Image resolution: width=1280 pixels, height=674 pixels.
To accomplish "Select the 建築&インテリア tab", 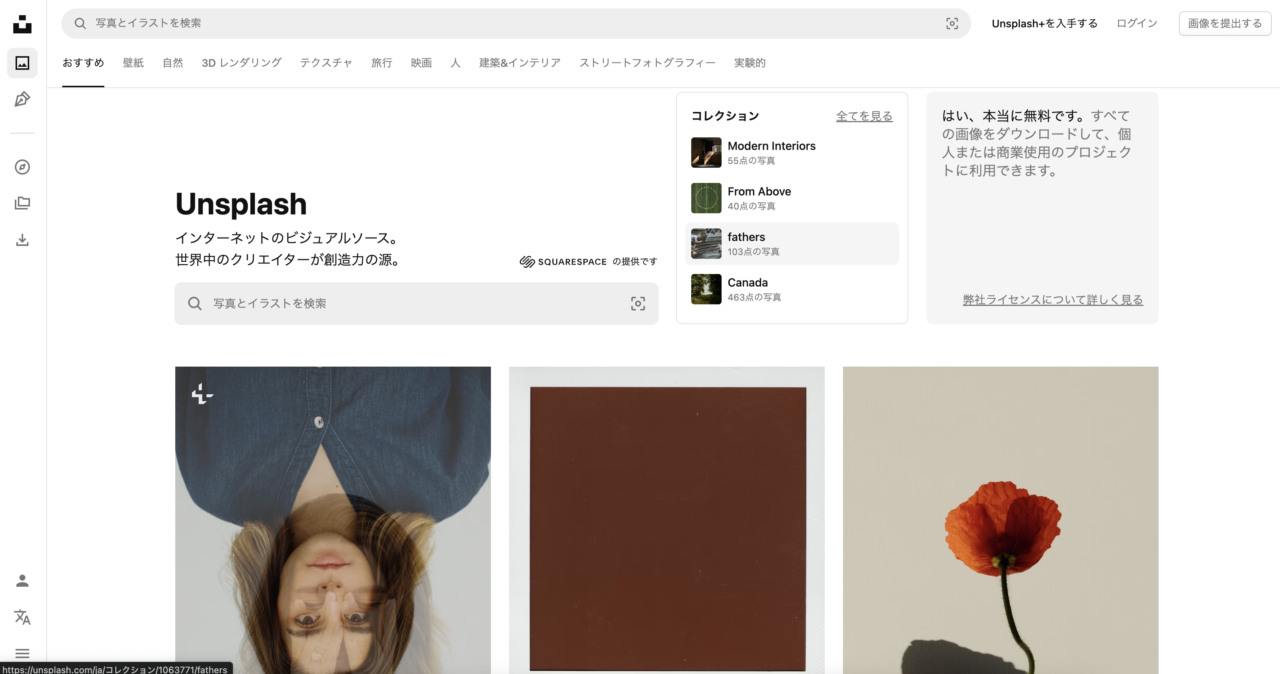I will pyautogui.click(x=520, y=63).
